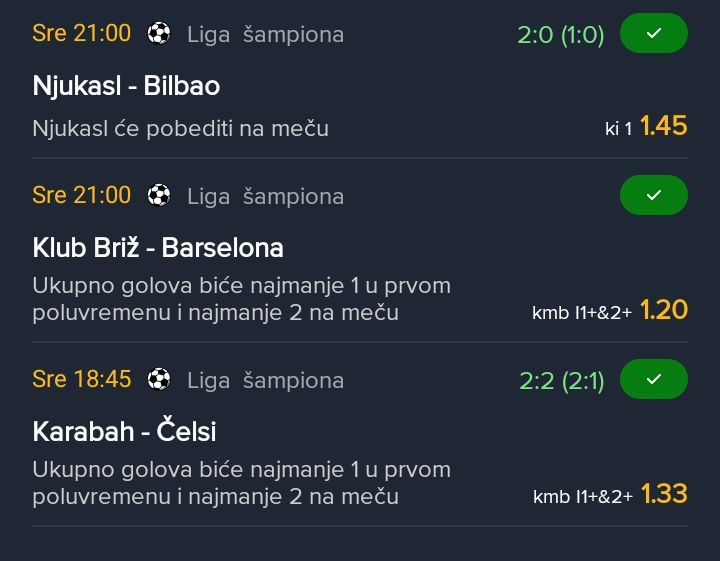
Task: Tap green checkmark badge for Njukasl - Bilbao
Action: (654, 34)
